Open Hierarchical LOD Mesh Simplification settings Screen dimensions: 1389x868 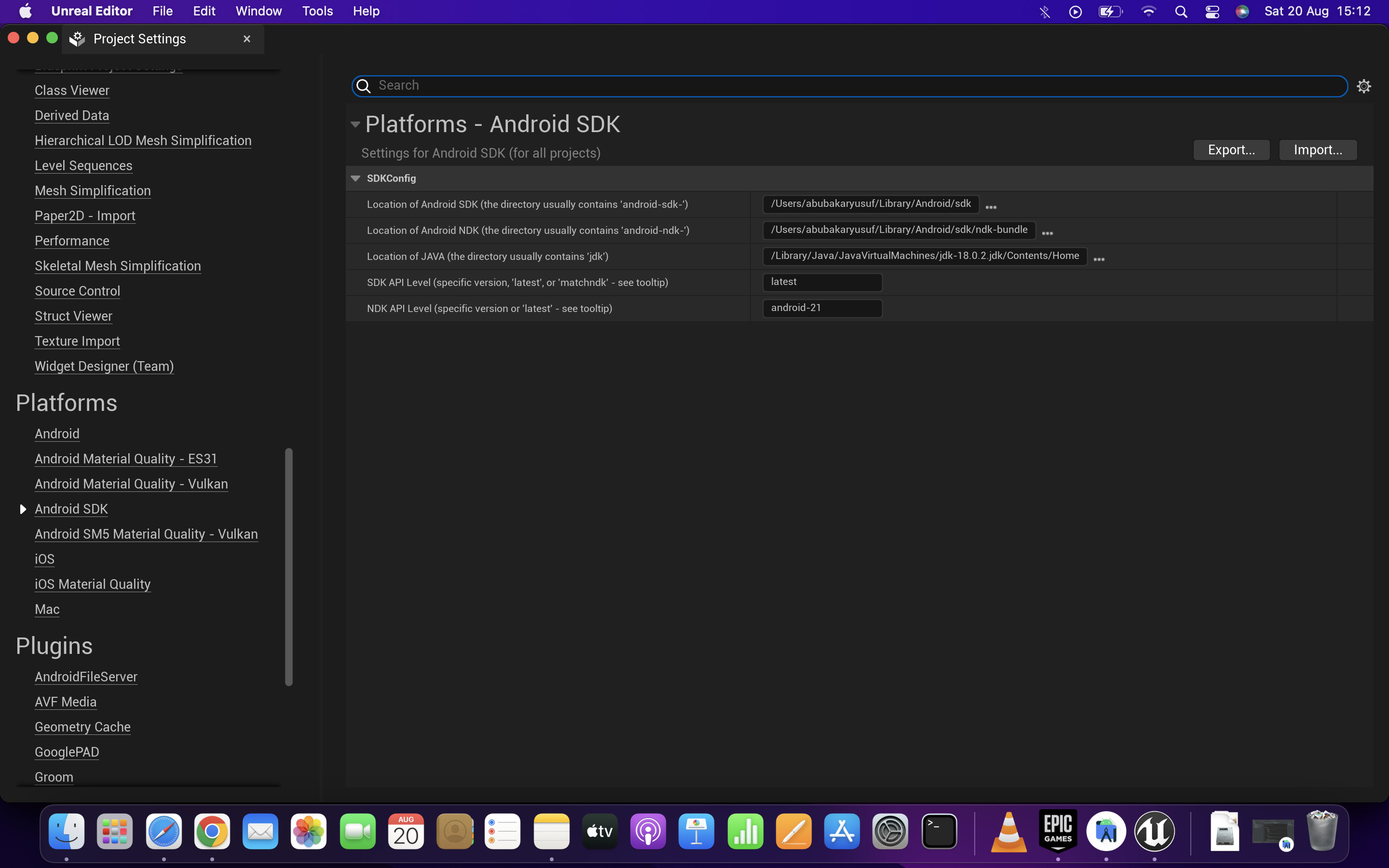(x=143, y=141)
